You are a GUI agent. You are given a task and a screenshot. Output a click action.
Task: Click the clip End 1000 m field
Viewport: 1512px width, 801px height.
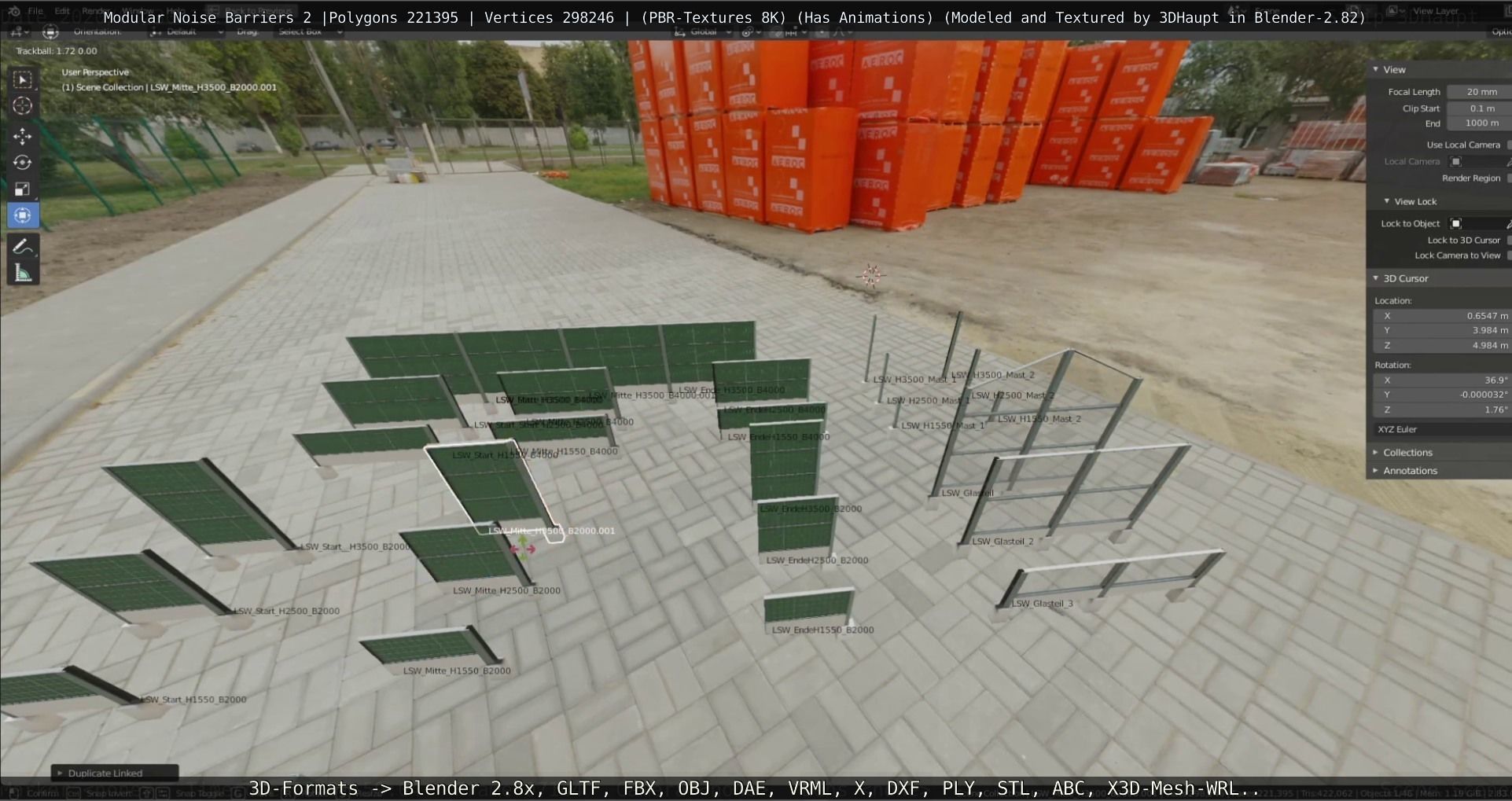(1478, 123)
